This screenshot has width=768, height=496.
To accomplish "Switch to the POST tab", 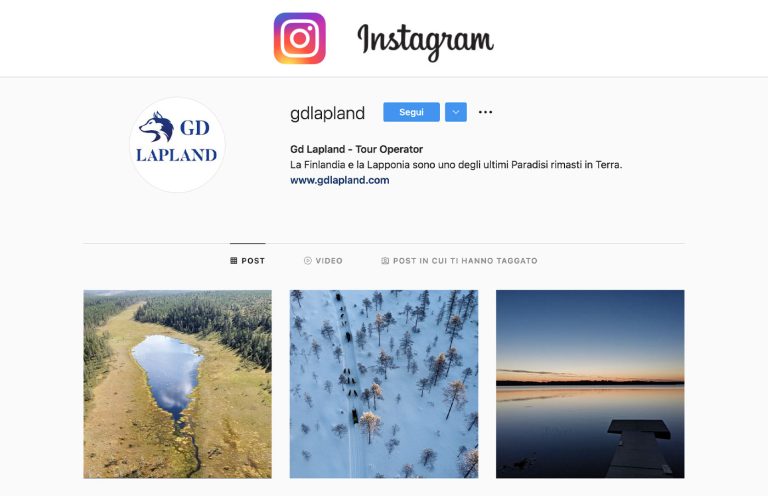I will pos(248,260).
